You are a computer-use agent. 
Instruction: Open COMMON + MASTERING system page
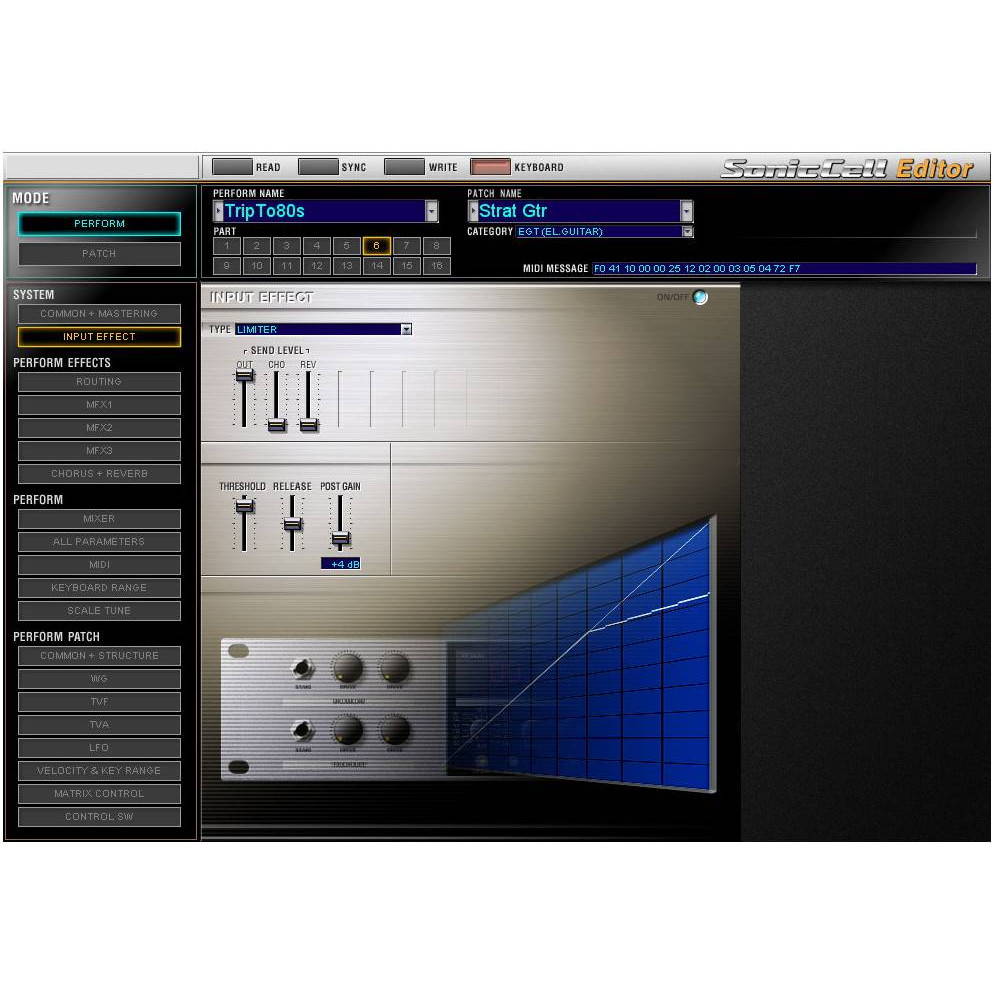tap(100, 314)
